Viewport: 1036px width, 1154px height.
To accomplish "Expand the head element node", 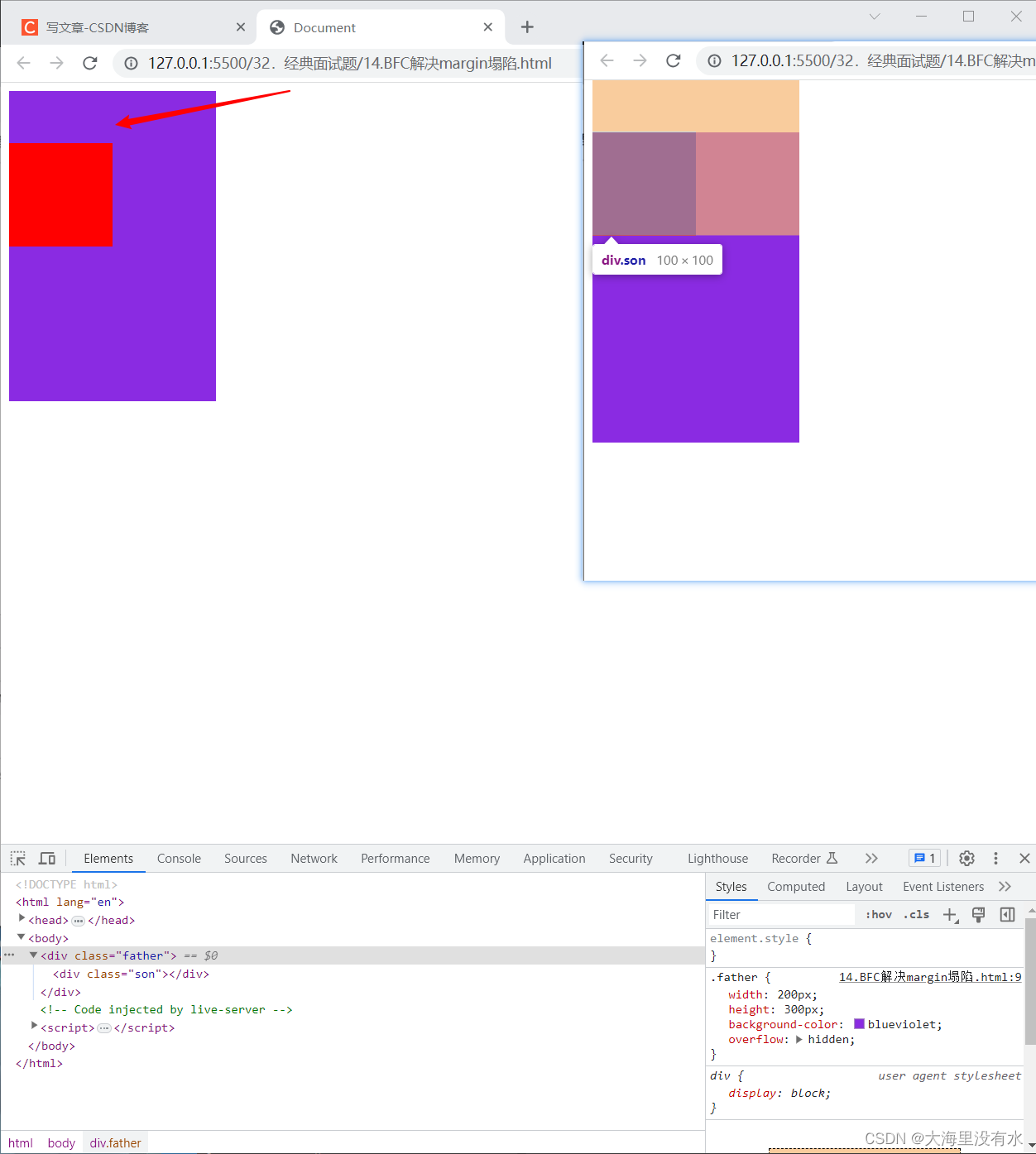I will [22, 919].
